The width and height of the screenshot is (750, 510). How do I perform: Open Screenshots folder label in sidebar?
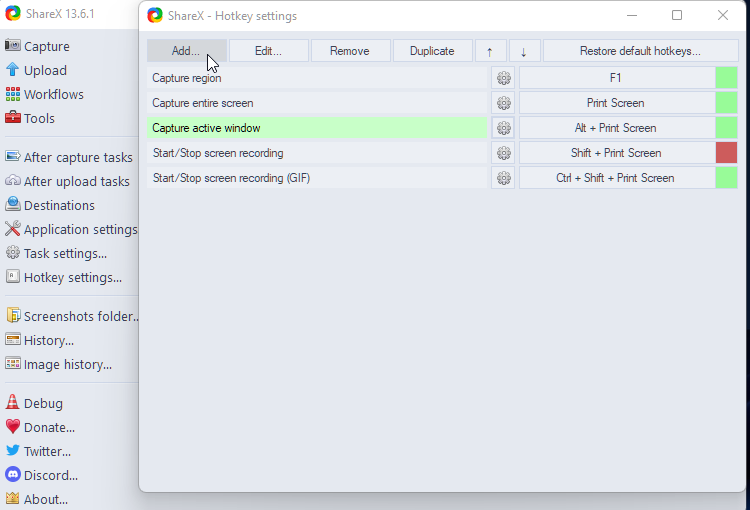point(81,316)
